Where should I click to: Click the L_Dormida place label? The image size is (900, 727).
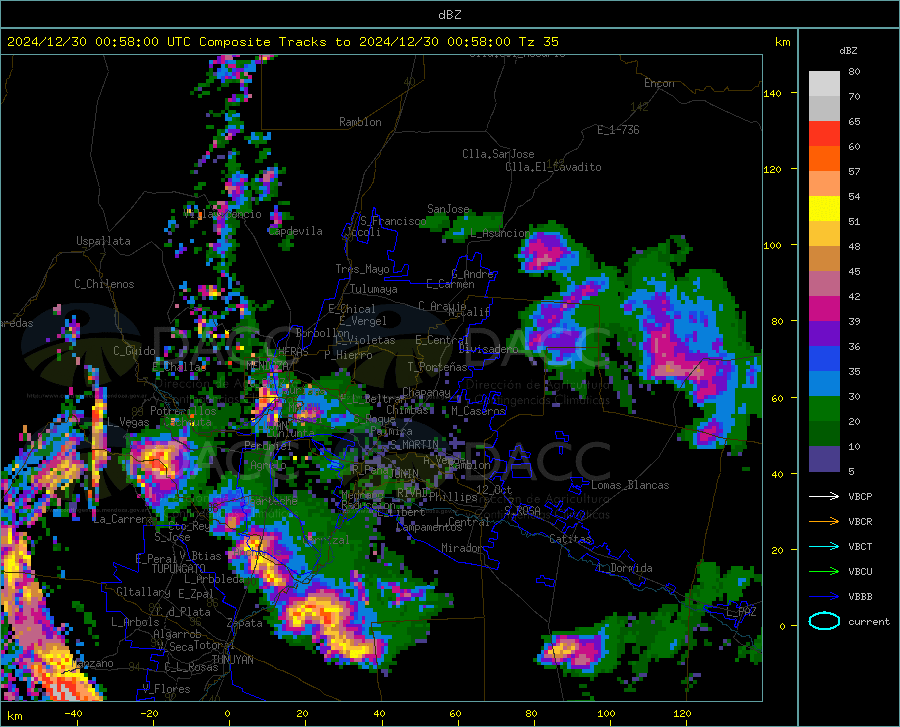[624, 568]
